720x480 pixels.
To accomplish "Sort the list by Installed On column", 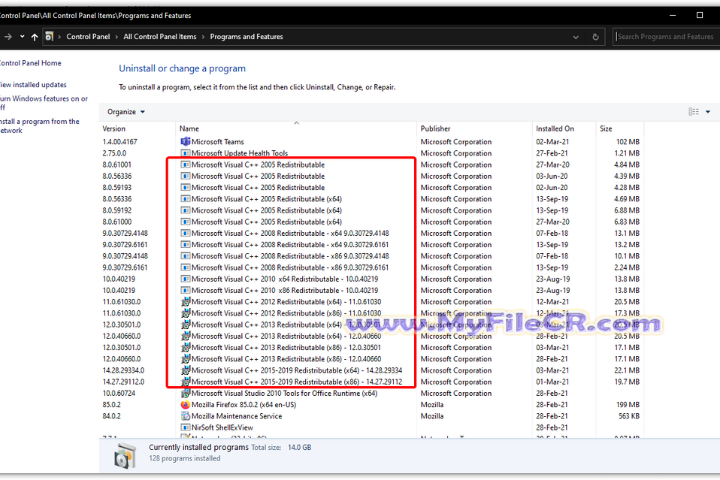I will point(555,129).
